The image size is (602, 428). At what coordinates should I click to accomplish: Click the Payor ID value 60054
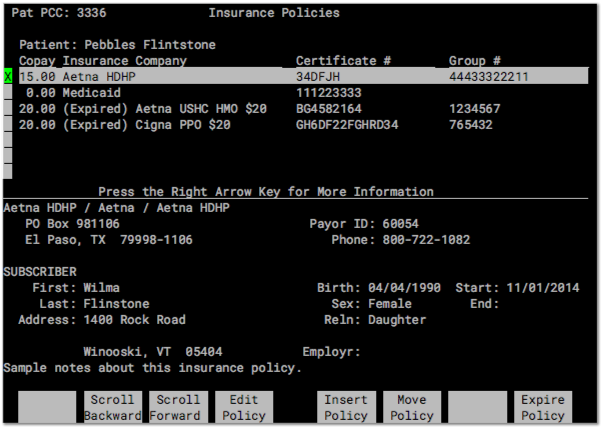(400, 224)
